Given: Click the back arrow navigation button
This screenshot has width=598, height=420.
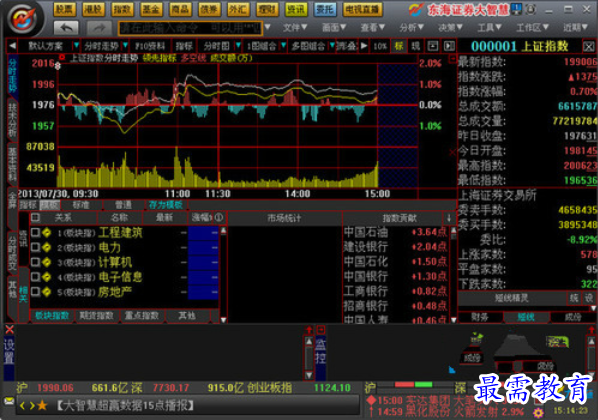Looking at the screenshot, I should point(66,28).
